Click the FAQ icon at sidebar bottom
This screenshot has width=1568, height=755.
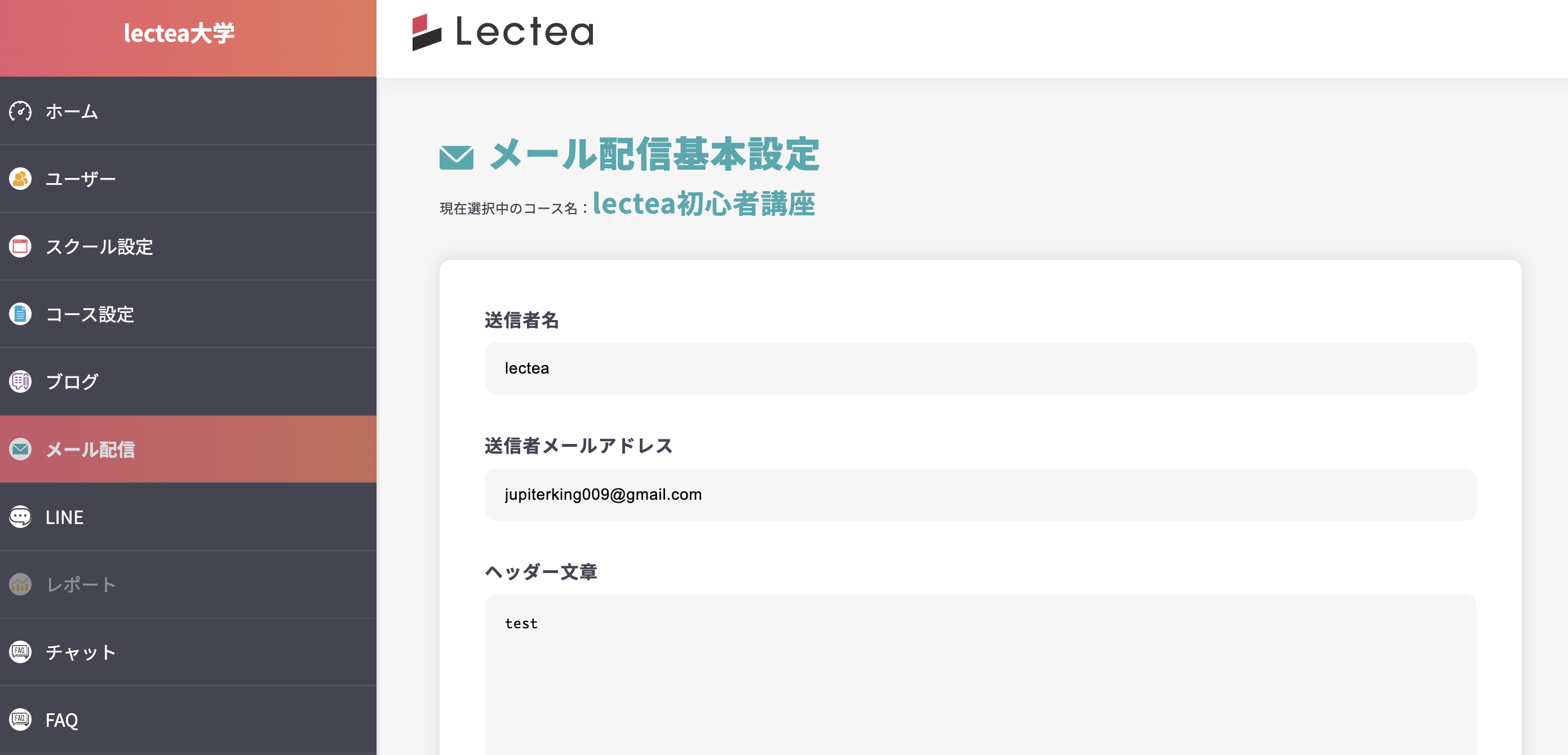[x=20, y=720]
